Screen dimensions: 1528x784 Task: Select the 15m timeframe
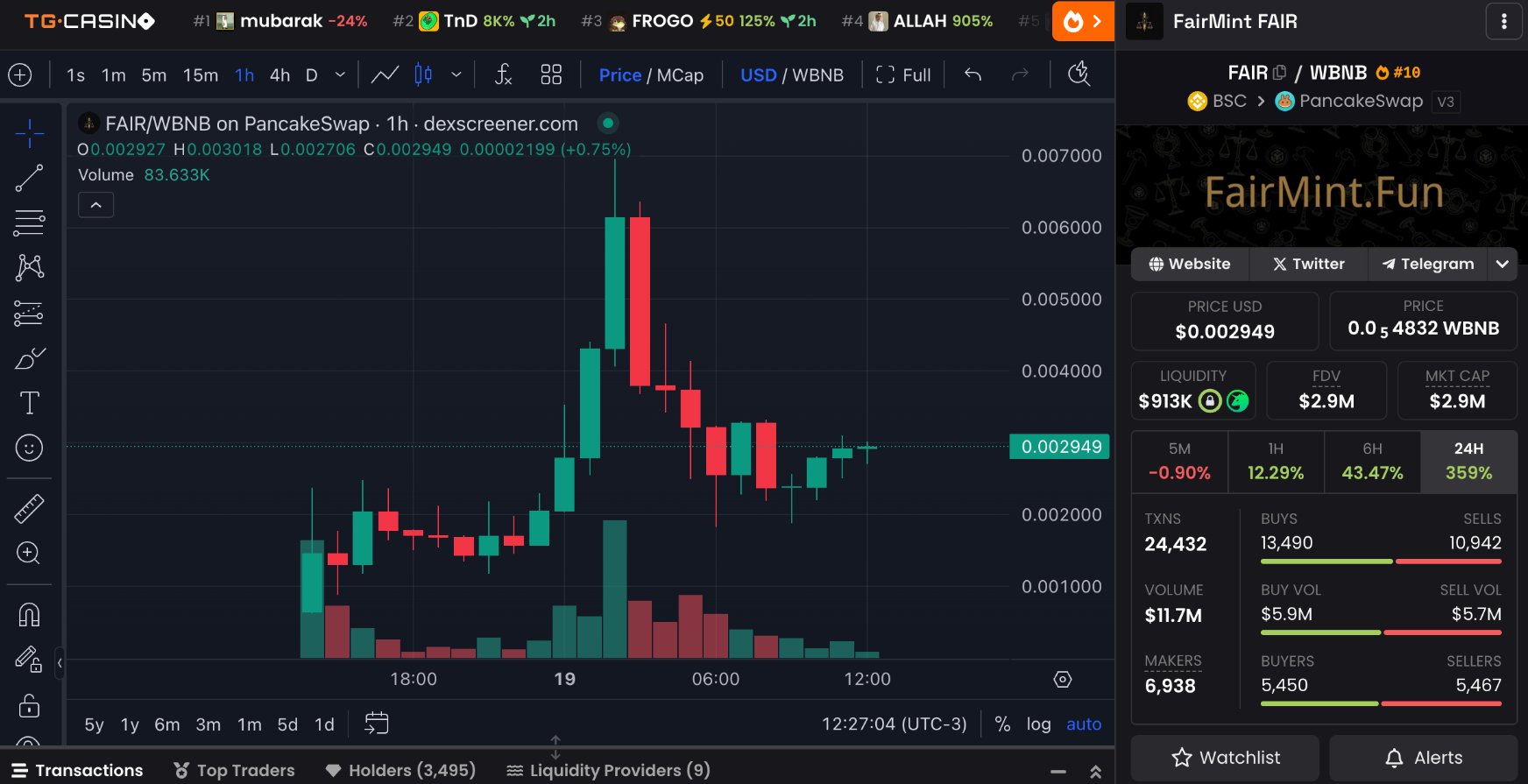click(201, 75)
